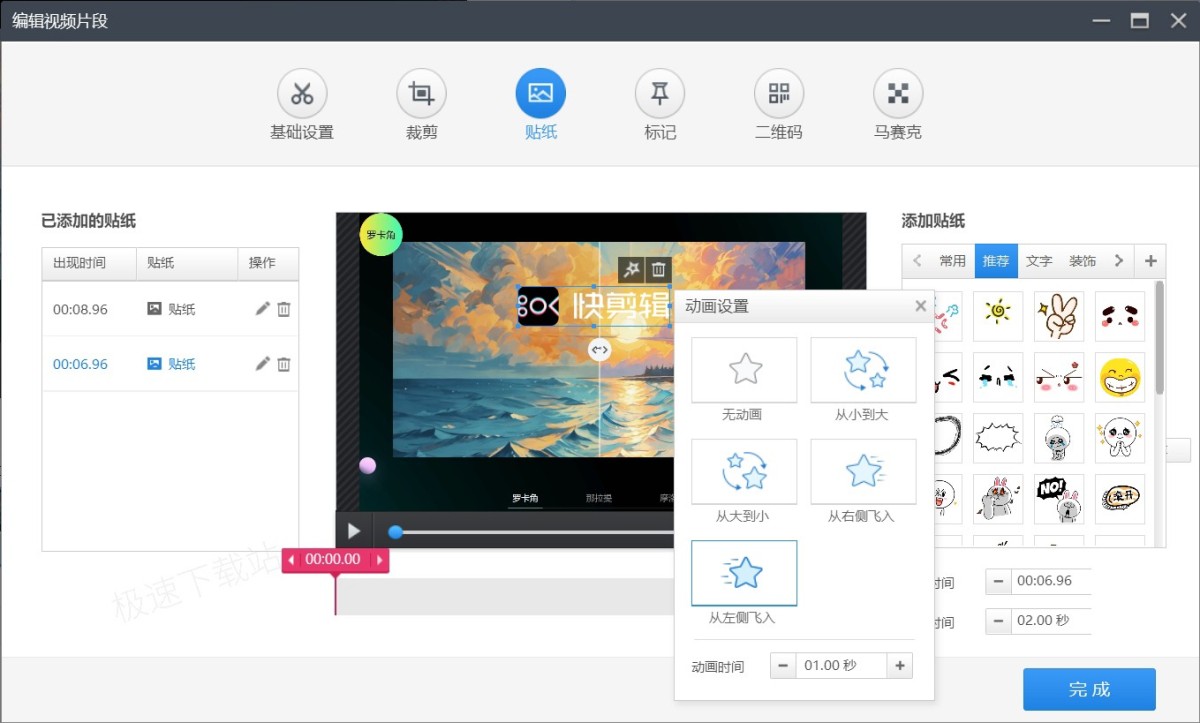Edit the sticker at 00:06.96

click(263, 364)
